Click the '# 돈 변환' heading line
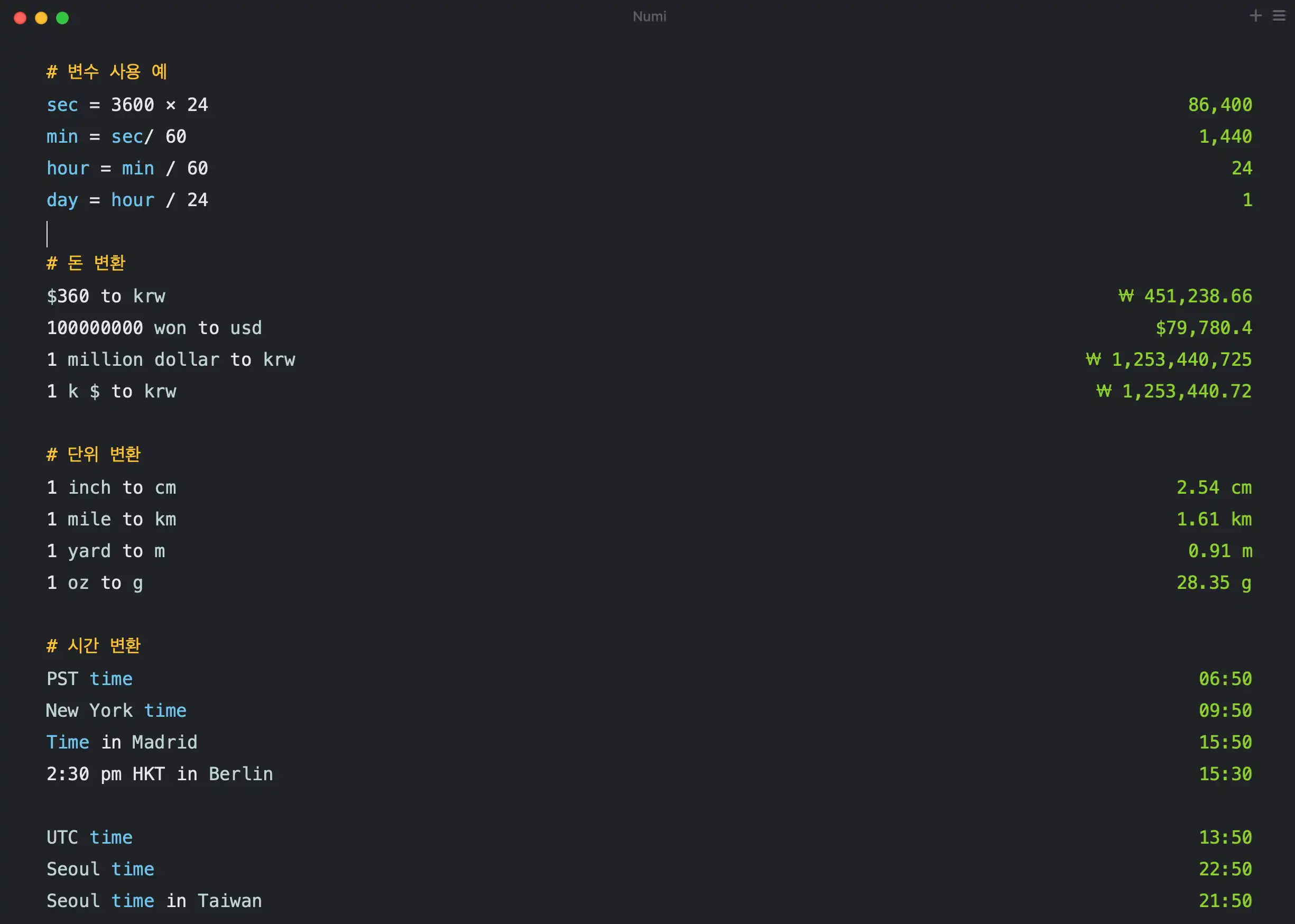 coord(86,263)
